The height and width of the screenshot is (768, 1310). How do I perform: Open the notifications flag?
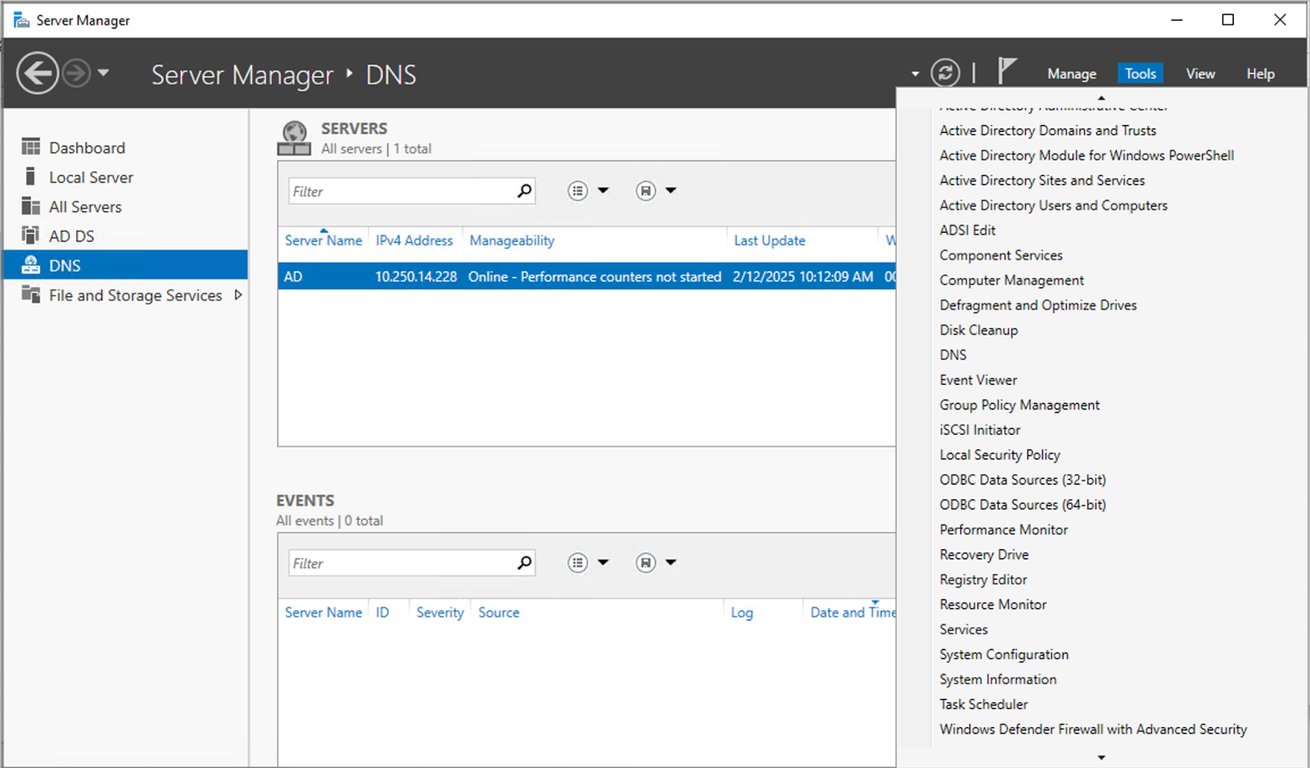(1007, 71)
